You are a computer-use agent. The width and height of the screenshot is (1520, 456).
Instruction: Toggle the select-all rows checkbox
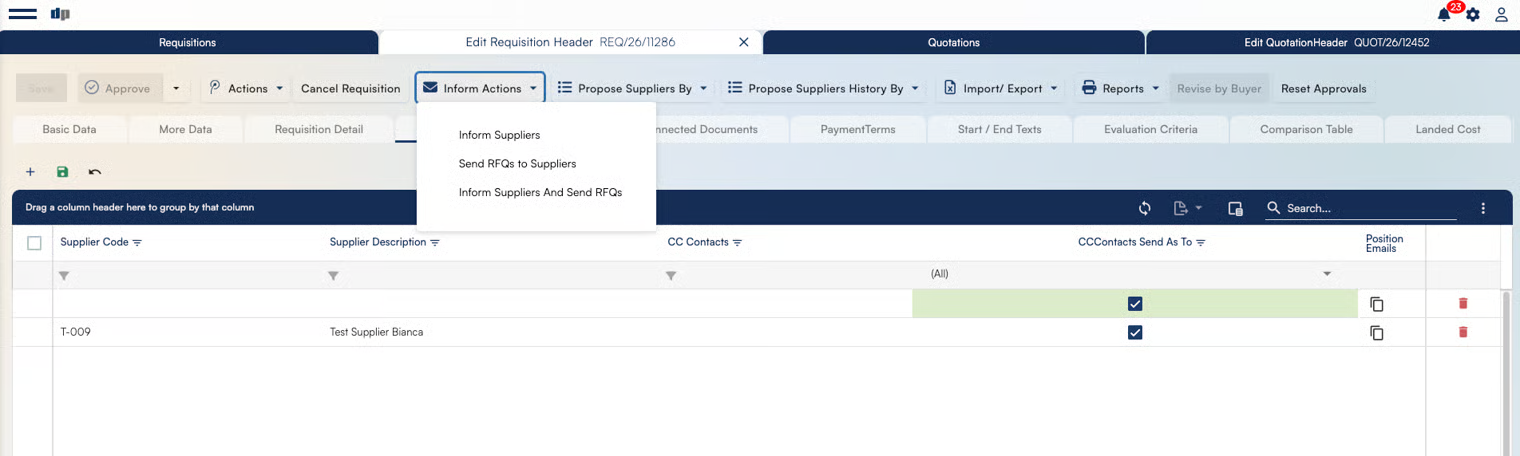tap(34, 243)
